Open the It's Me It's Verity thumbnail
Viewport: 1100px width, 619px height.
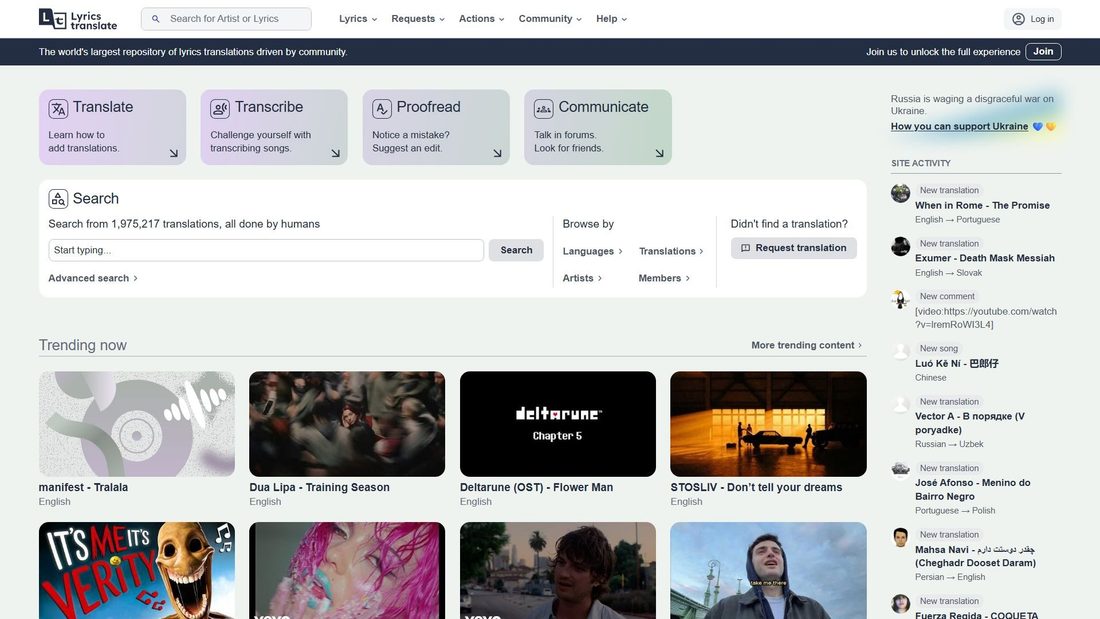click(x=137, y=570)
